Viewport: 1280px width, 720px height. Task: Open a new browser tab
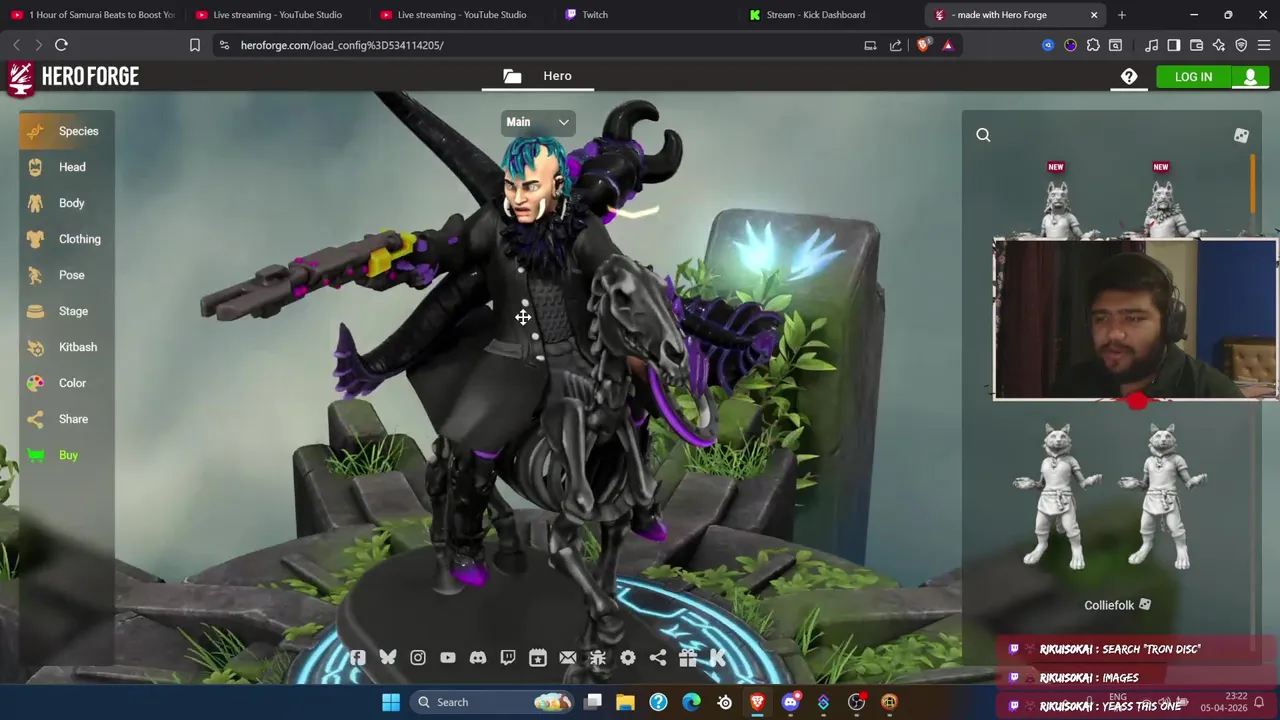point(1121,15)
